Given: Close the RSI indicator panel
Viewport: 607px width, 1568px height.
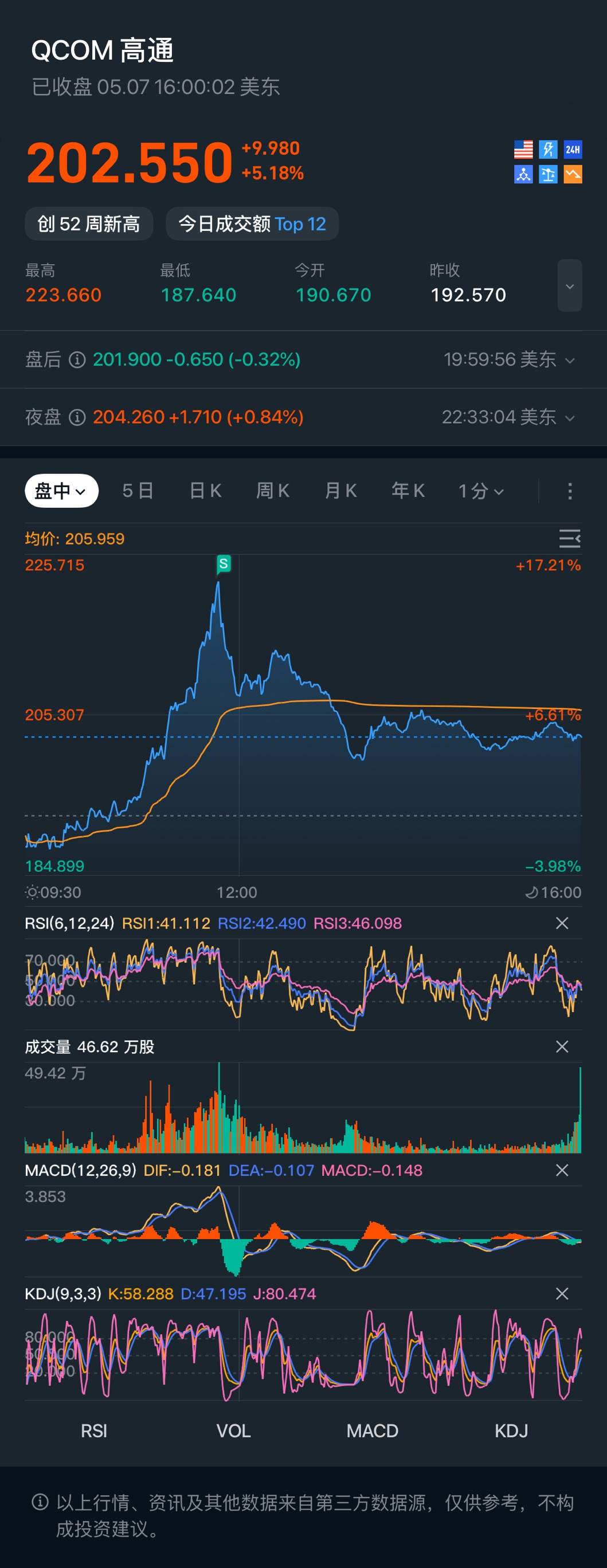Looking at the screenshot, I should click(562, 923).
